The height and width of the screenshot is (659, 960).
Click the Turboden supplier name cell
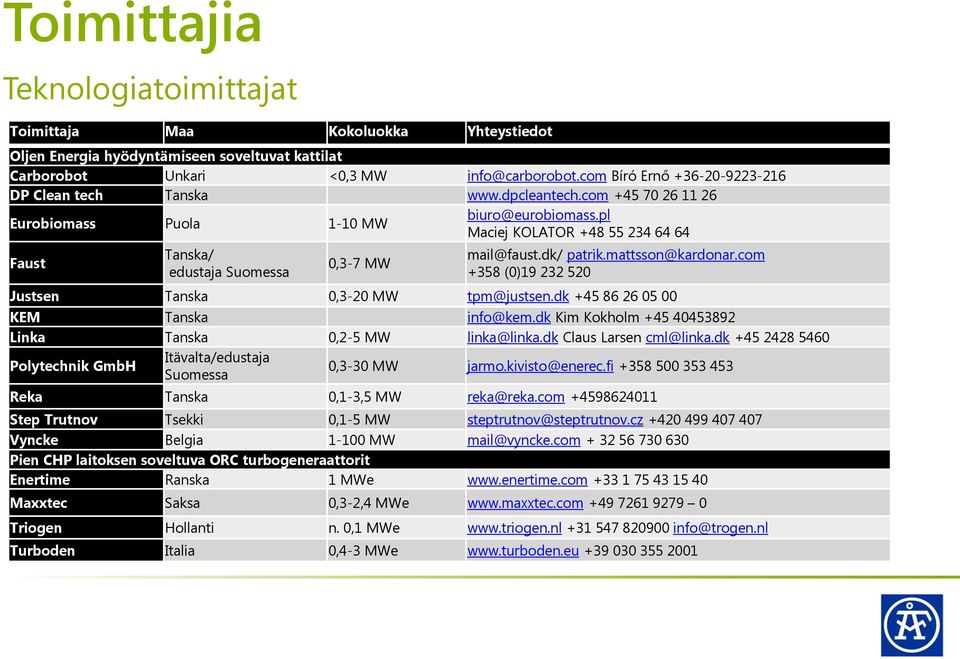click(x=86, y=551)
